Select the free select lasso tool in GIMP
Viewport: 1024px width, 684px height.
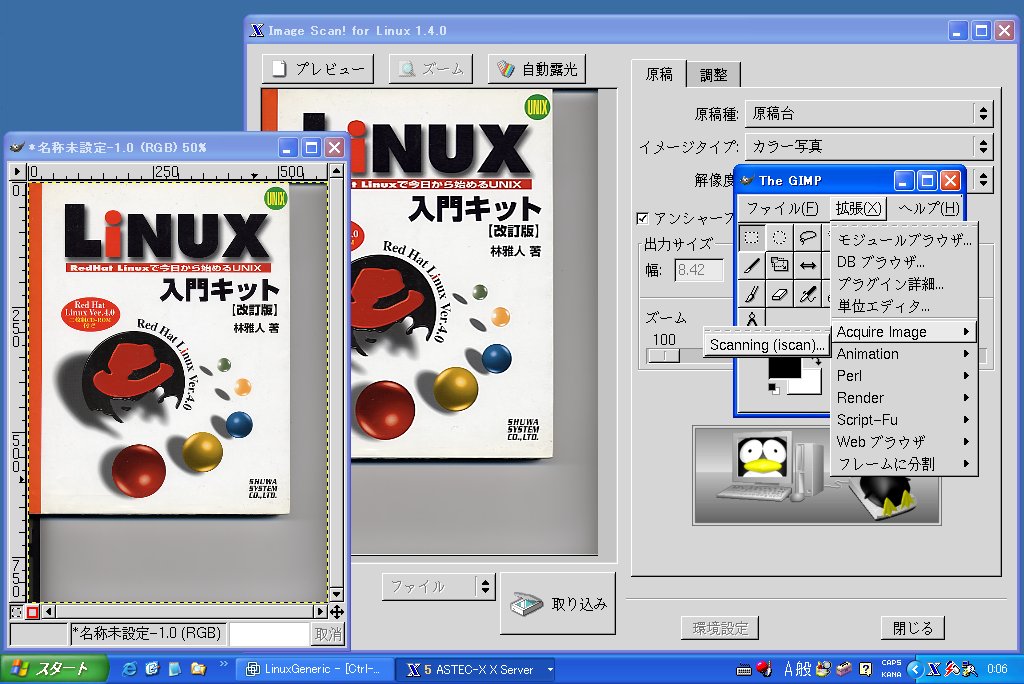click(x=808, y=237)
